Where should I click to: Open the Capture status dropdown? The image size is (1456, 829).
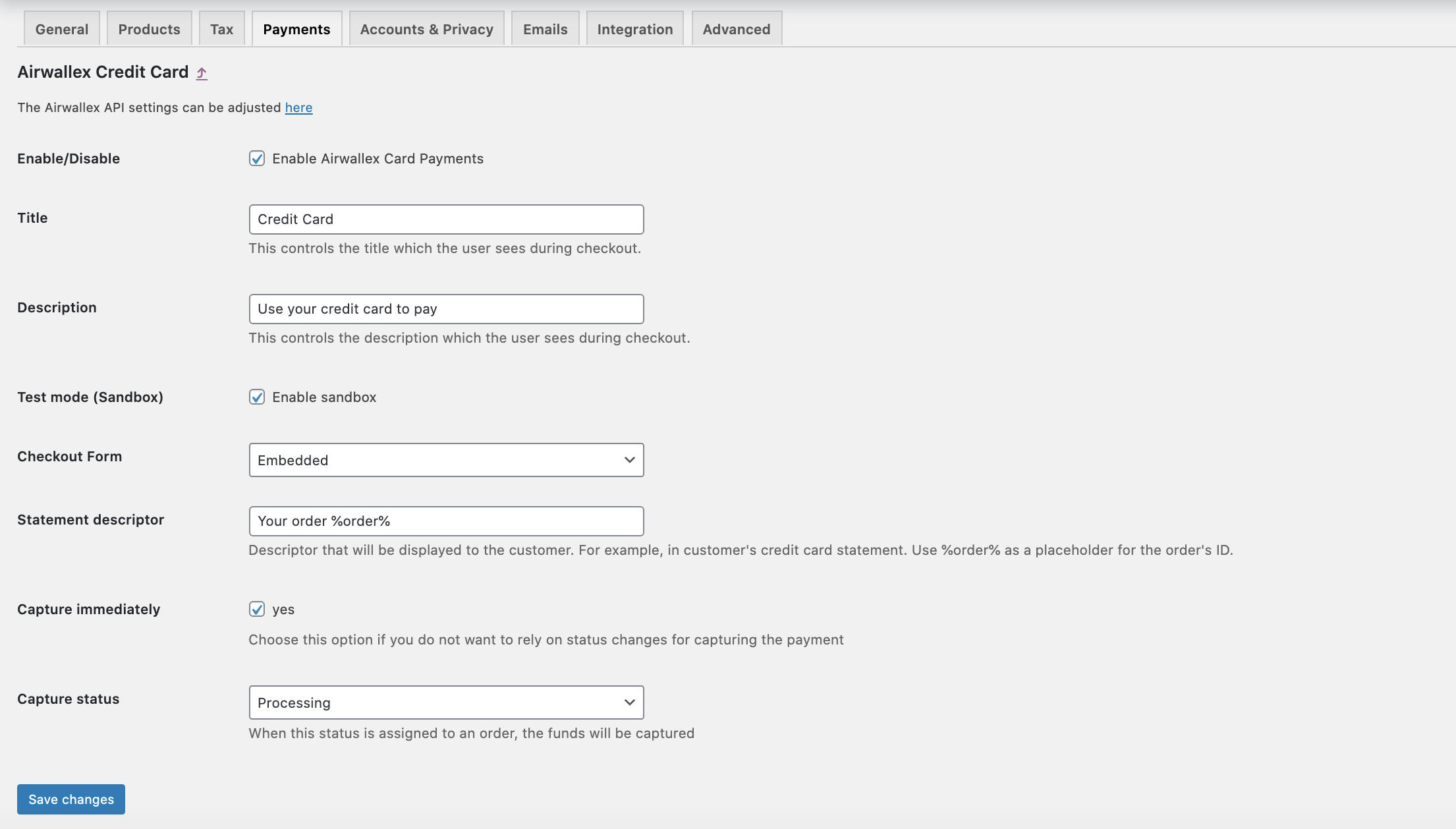click(x=445, y=702)
